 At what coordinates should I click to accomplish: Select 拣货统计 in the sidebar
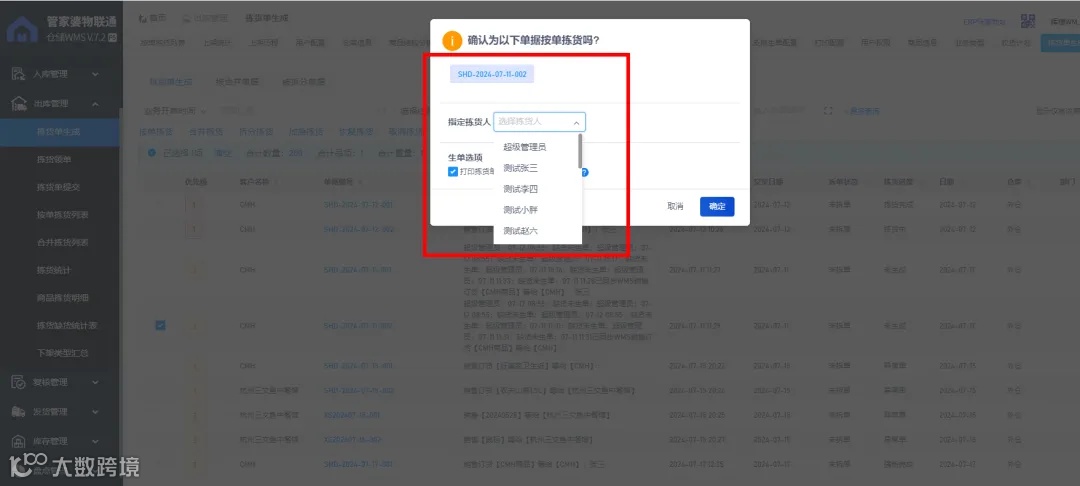54,271
